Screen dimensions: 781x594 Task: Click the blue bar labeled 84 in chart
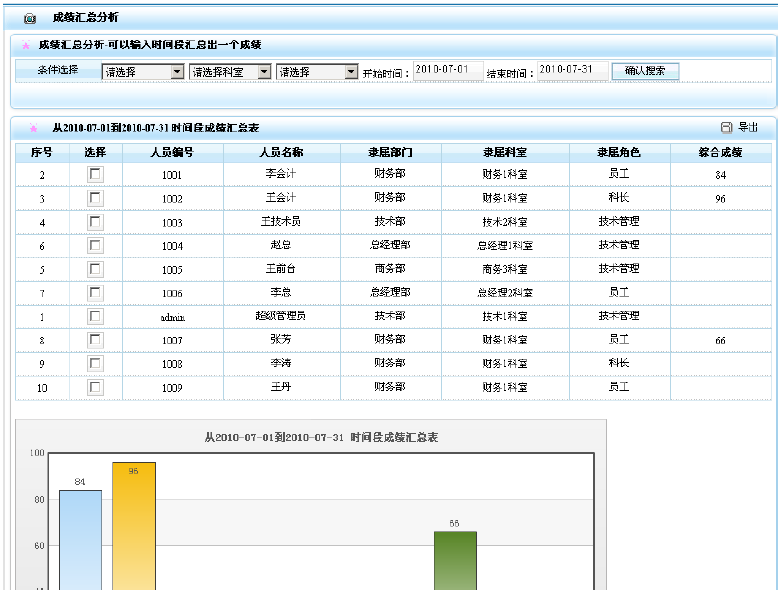80,540
